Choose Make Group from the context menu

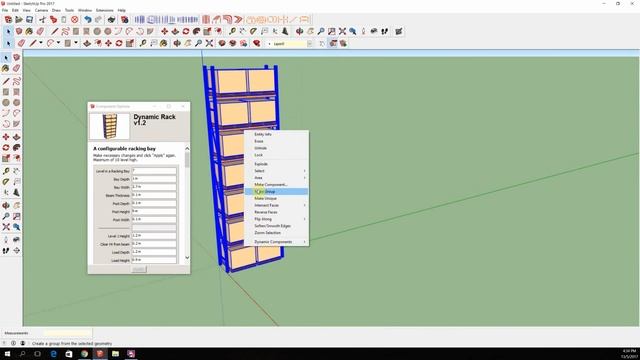click(276, 191)
